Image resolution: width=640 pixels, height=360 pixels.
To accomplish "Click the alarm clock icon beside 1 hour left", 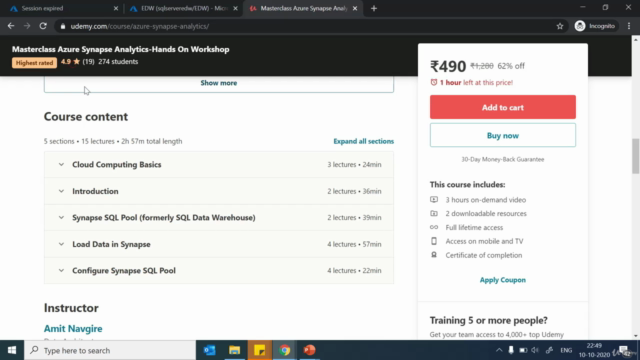I will coord(433,82).
